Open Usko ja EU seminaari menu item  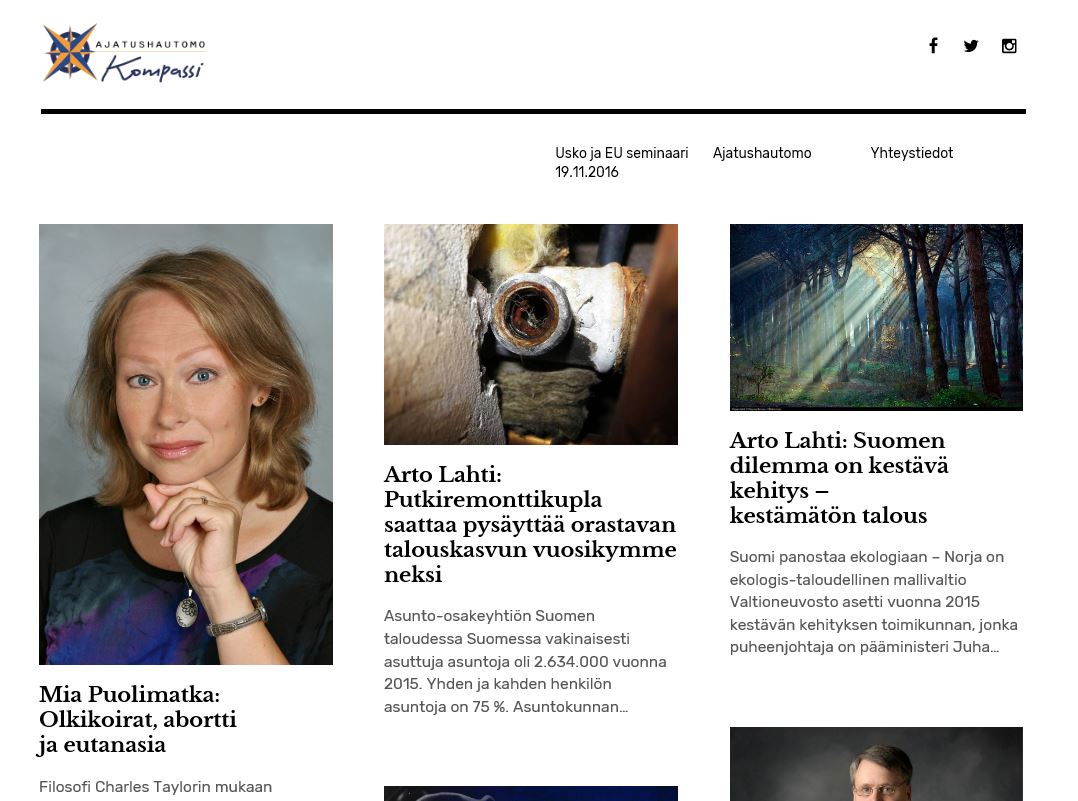pos(622,162)
